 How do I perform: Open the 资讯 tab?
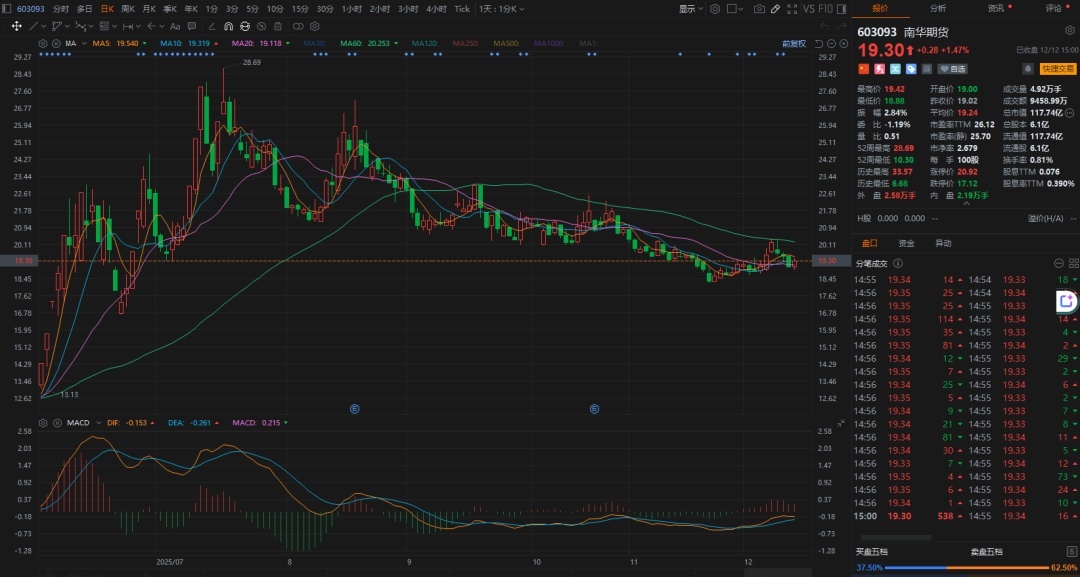pos(996,8)
